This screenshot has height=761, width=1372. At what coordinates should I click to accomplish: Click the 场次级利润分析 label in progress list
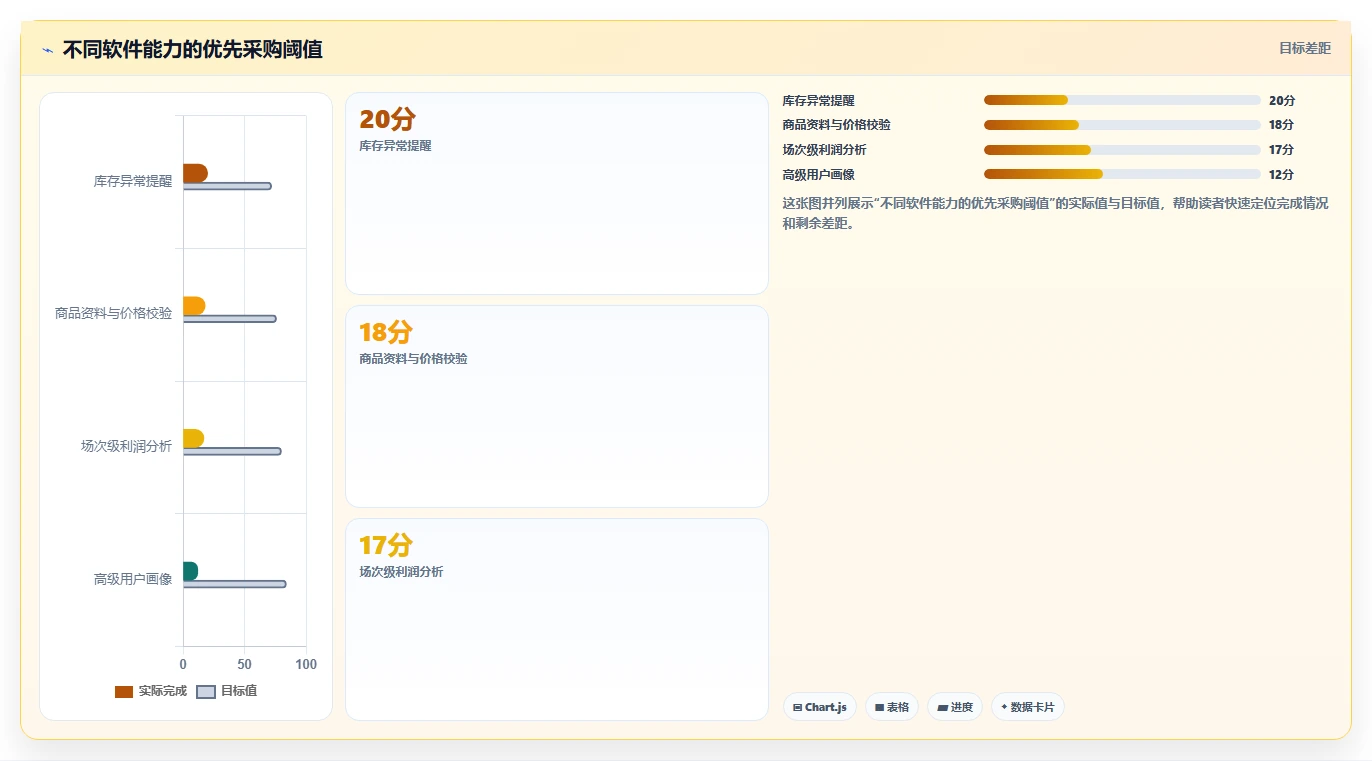[825, 150]
